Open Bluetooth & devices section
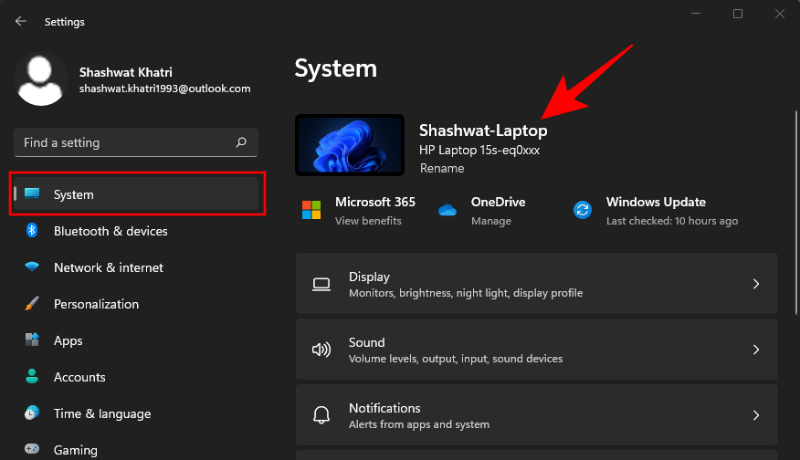800x460 pixels. pos(110,231)
